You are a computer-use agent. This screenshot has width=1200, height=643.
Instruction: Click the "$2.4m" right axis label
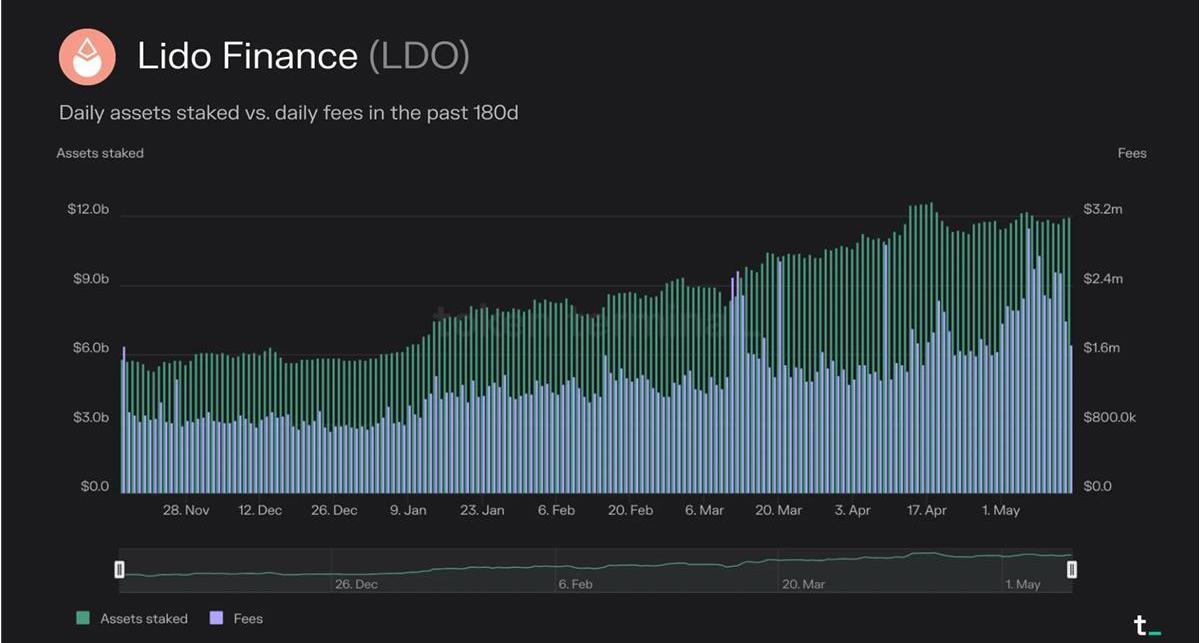tap(1103, 279)
